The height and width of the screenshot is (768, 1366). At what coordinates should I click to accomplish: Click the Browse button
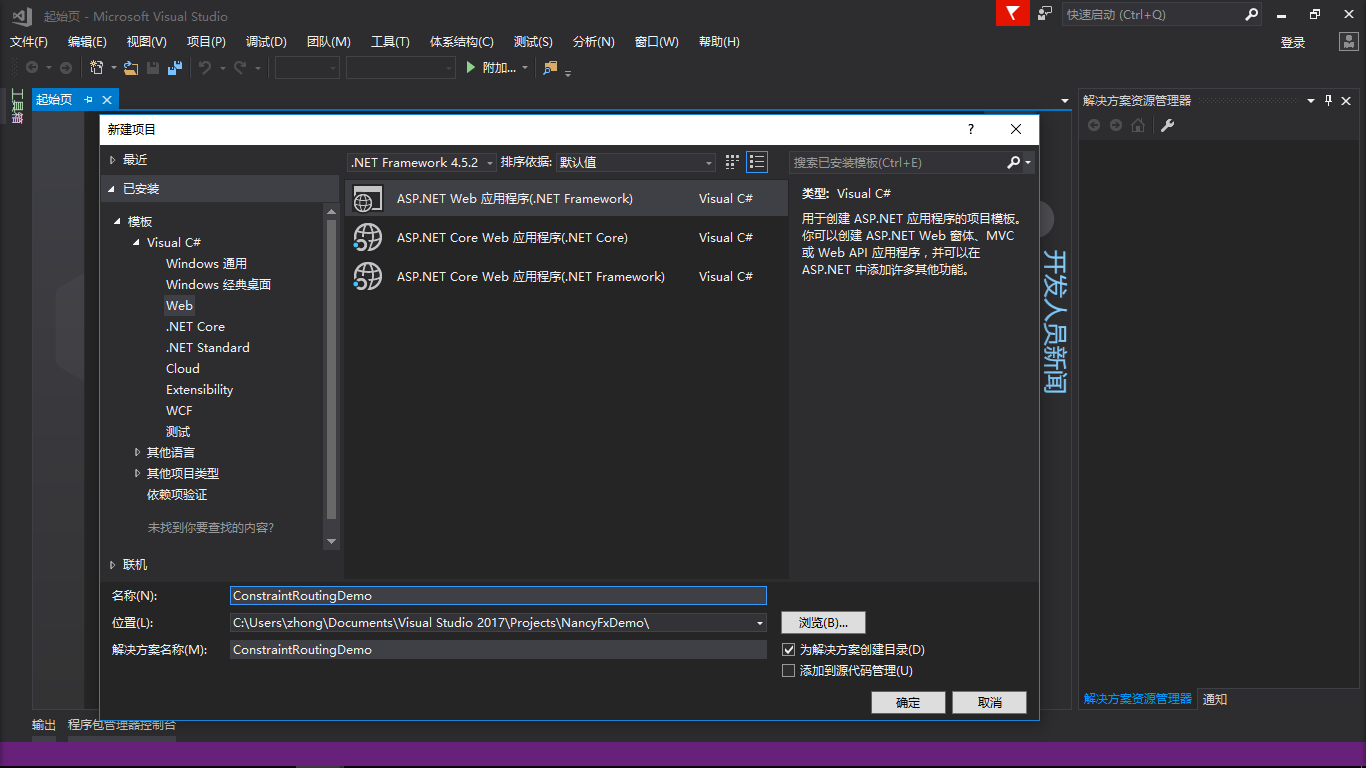tap(823, 622)
